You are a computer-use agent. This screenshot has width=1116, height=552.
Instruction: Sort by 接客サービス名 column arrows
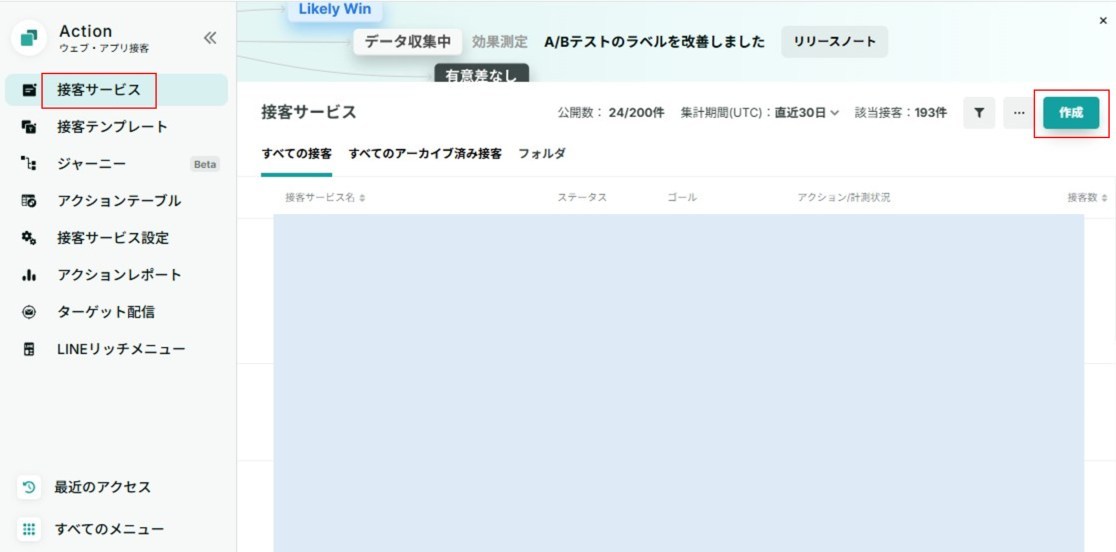[x=362, y=198]
